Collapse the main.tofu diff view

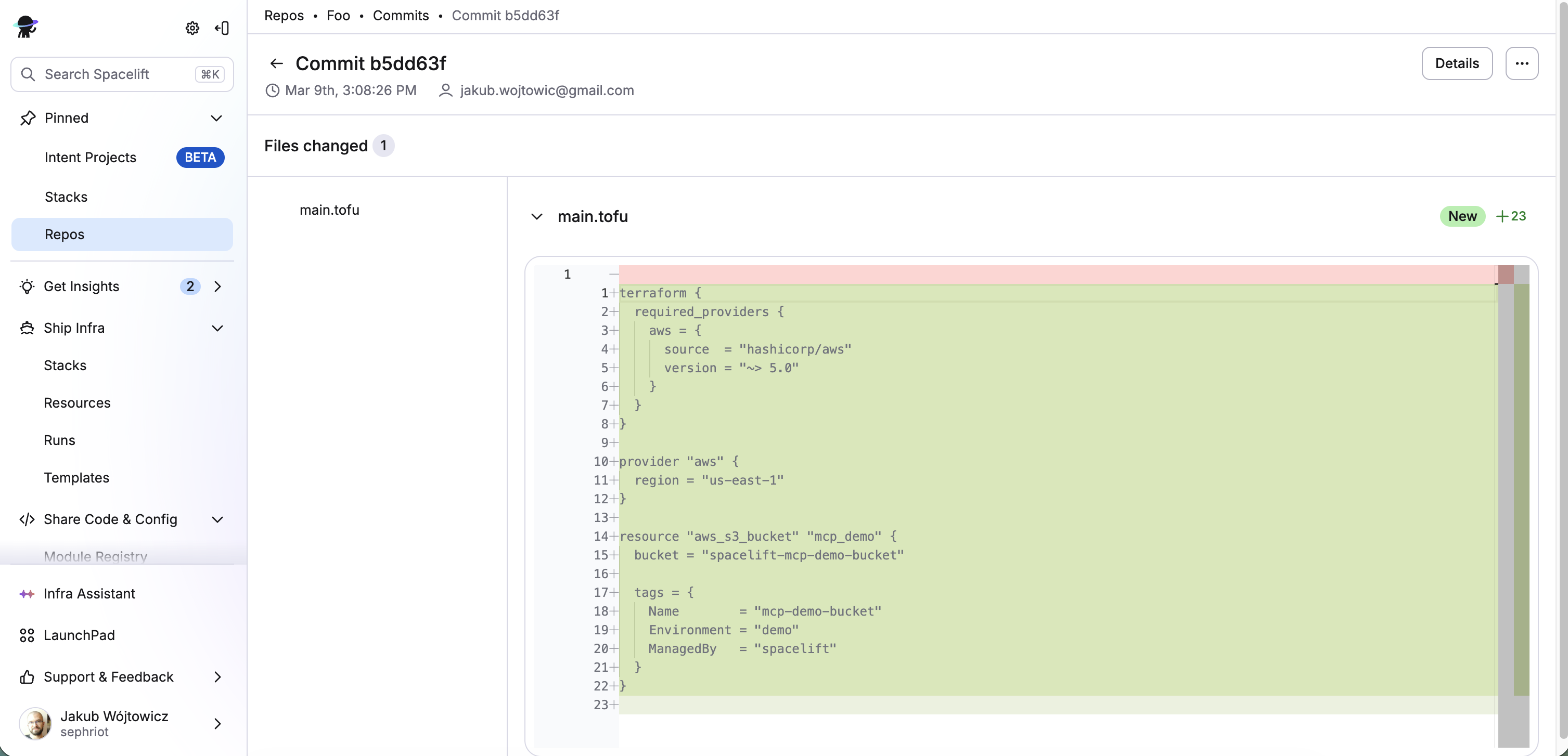click(536, 216)
